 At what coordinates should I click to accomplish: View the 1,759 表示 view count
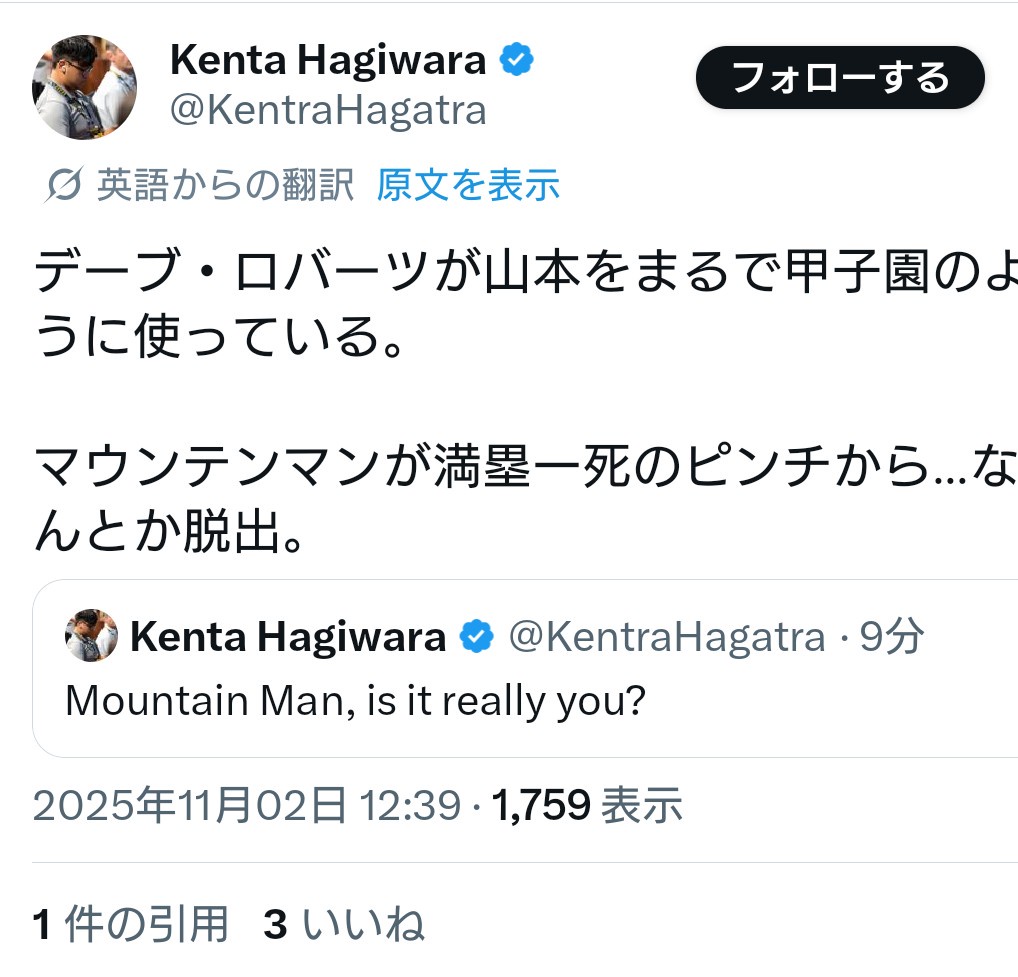588,804
